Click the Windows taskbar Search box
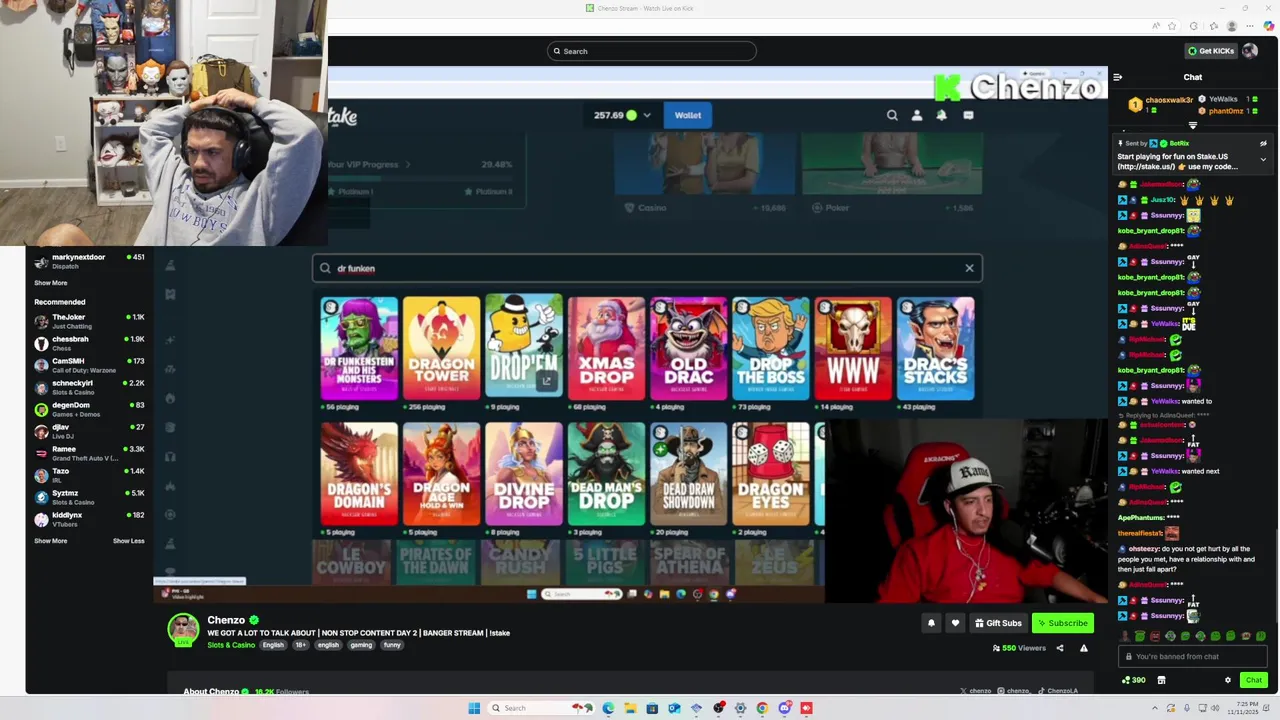 coord(540,708)
